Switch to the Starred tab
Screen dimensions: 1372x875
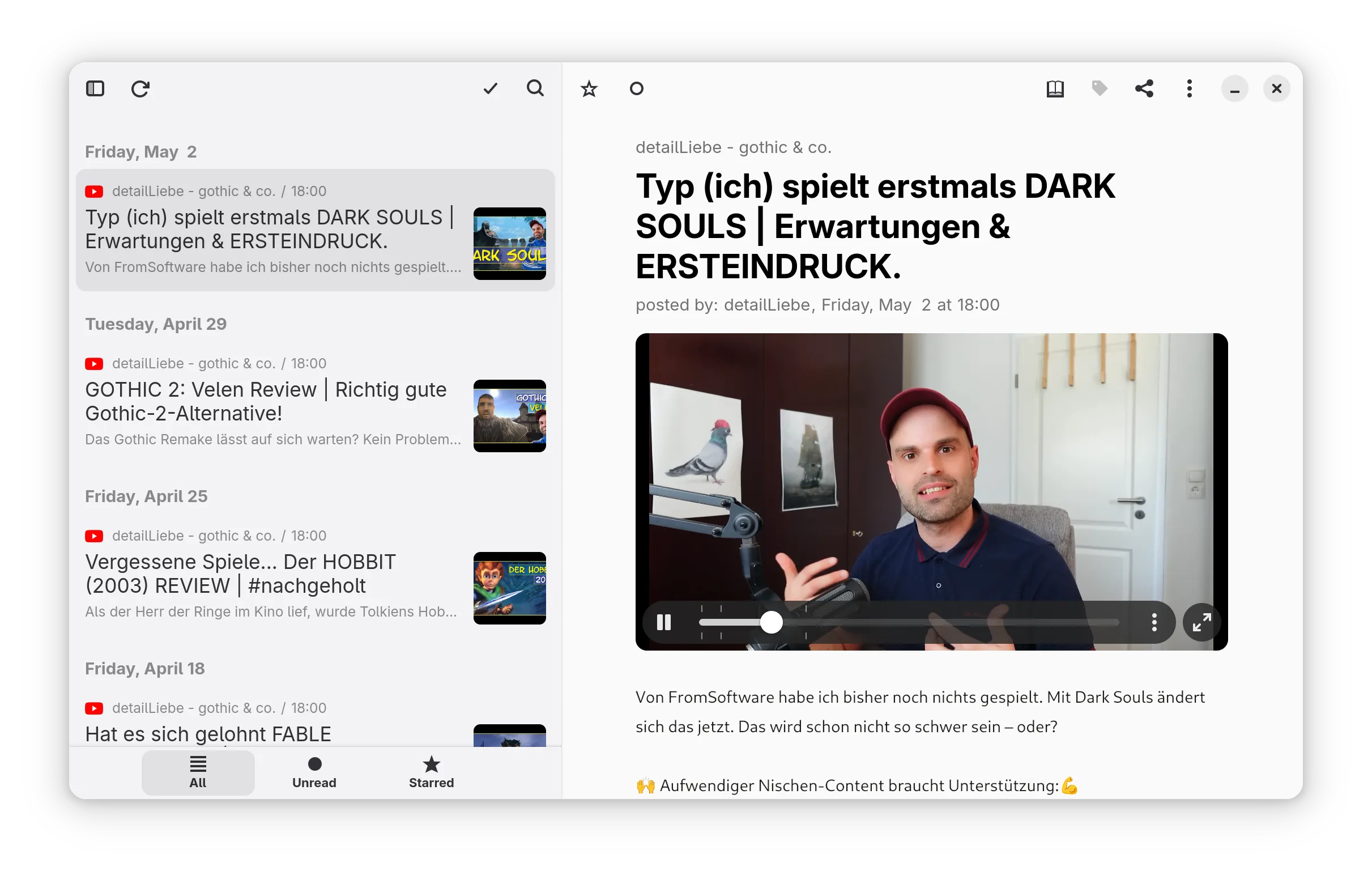(x=431, y=773)
